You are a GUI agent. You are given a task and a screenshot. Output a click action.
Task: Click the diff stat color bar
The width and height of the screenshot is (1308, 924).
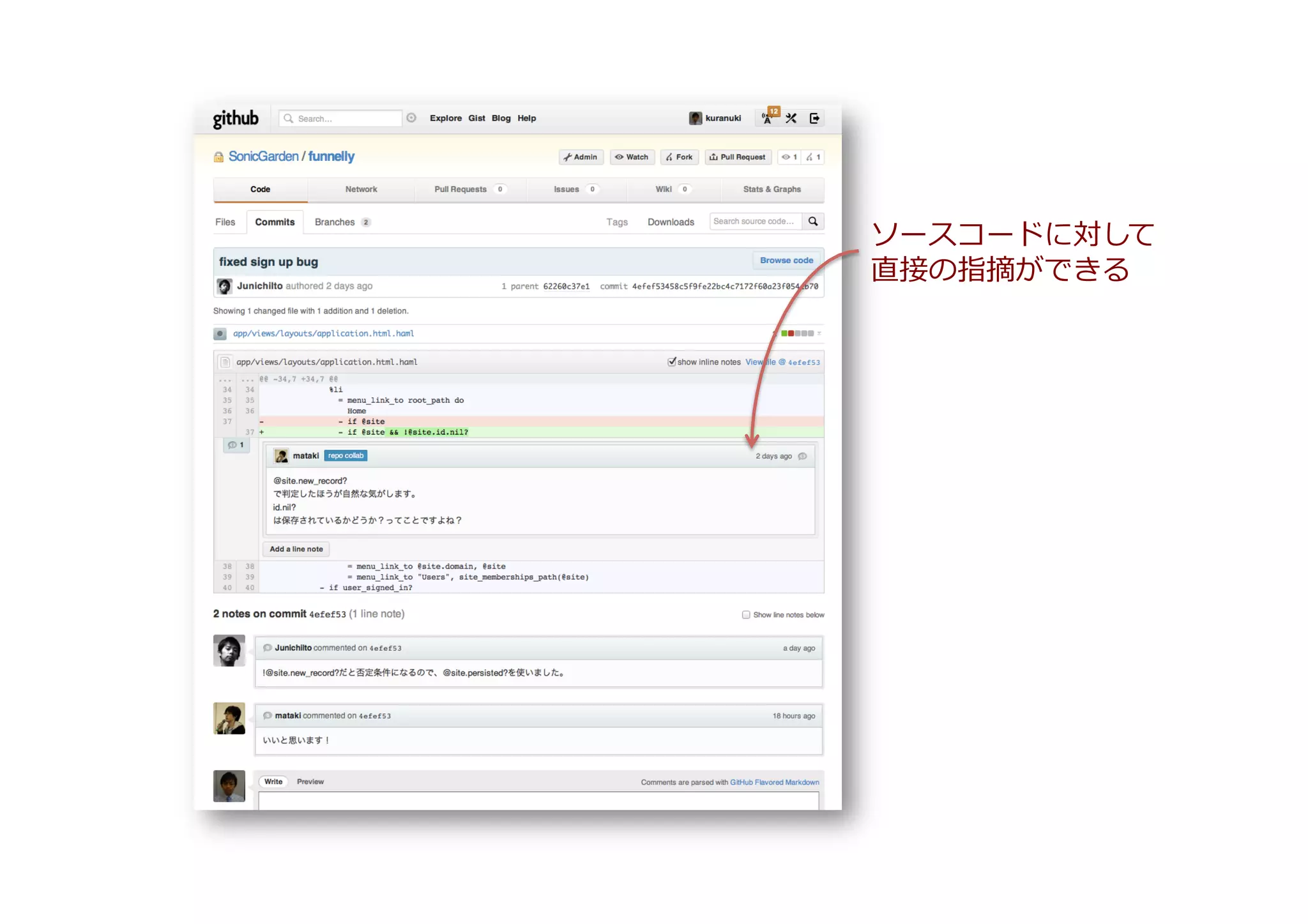[797, 333]
